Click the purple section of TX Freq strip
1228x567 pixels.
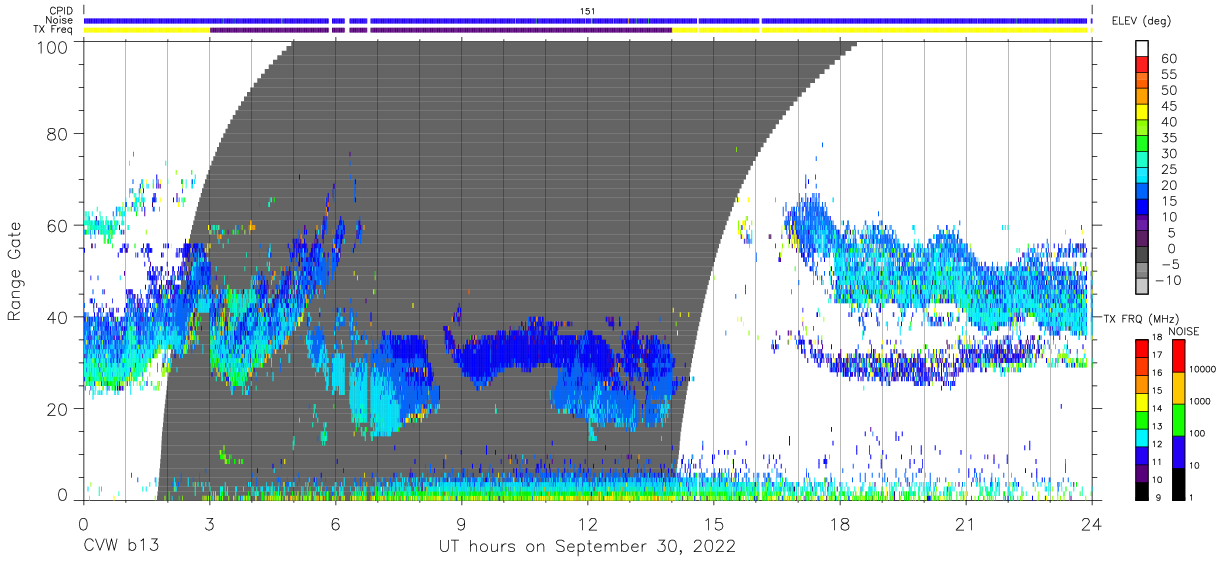(x=440, y=30)
